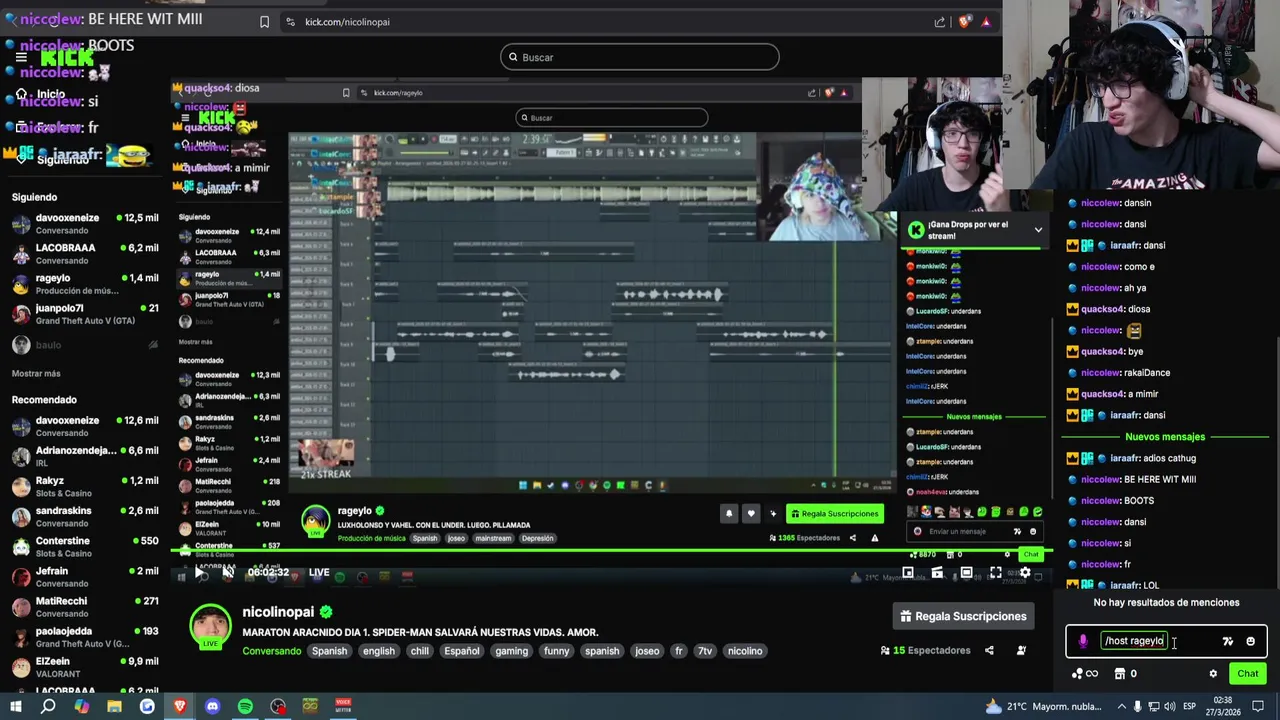Screen dimensions: 1280x720
Task: Collapse the Gana Drops banner chevron
Action: pos(1038,230)
